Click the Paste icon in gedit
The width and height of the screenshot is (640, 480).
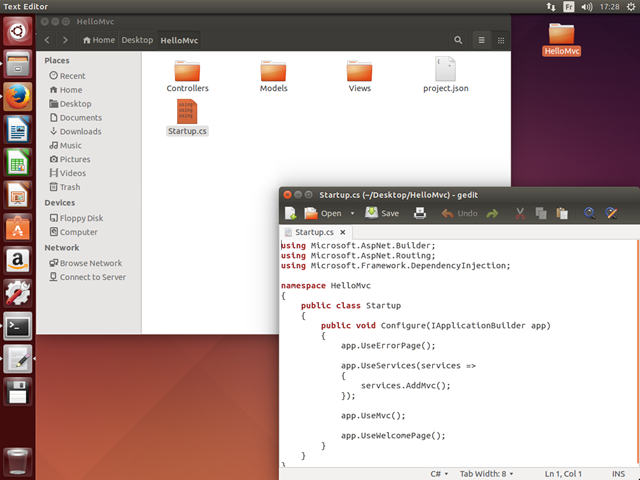click(562, 213)
